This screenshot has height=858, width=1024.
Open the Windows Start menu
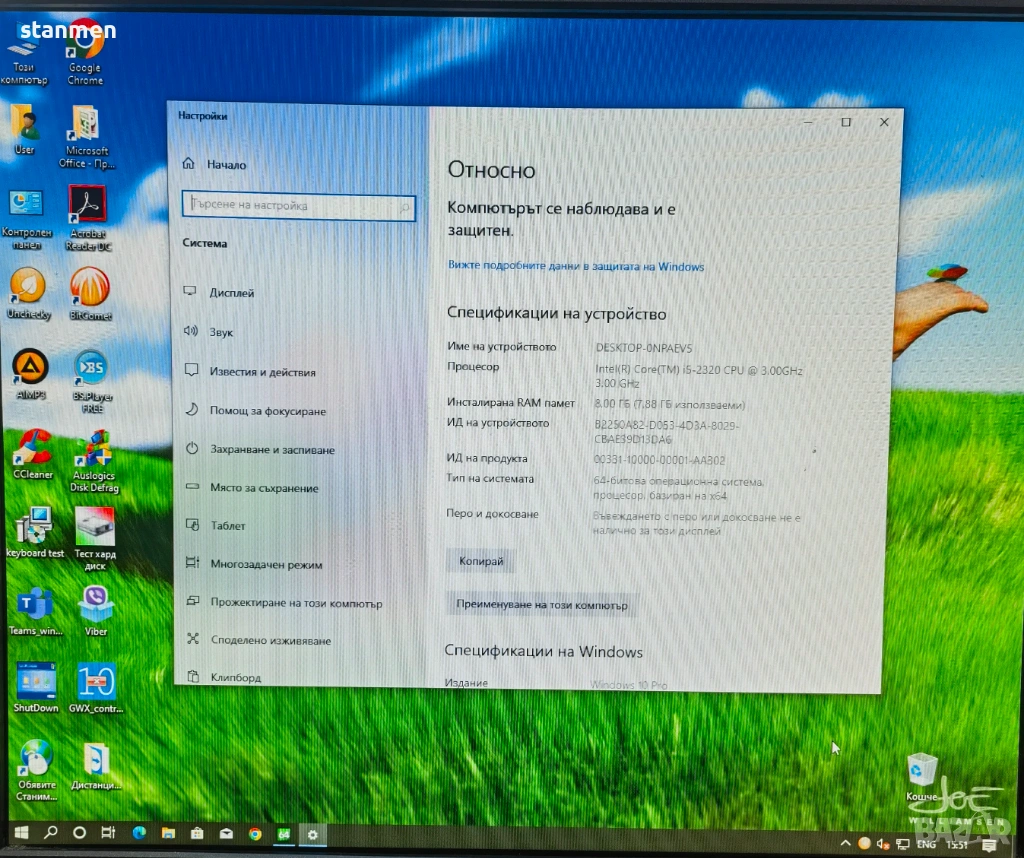(x=20, y=832)
